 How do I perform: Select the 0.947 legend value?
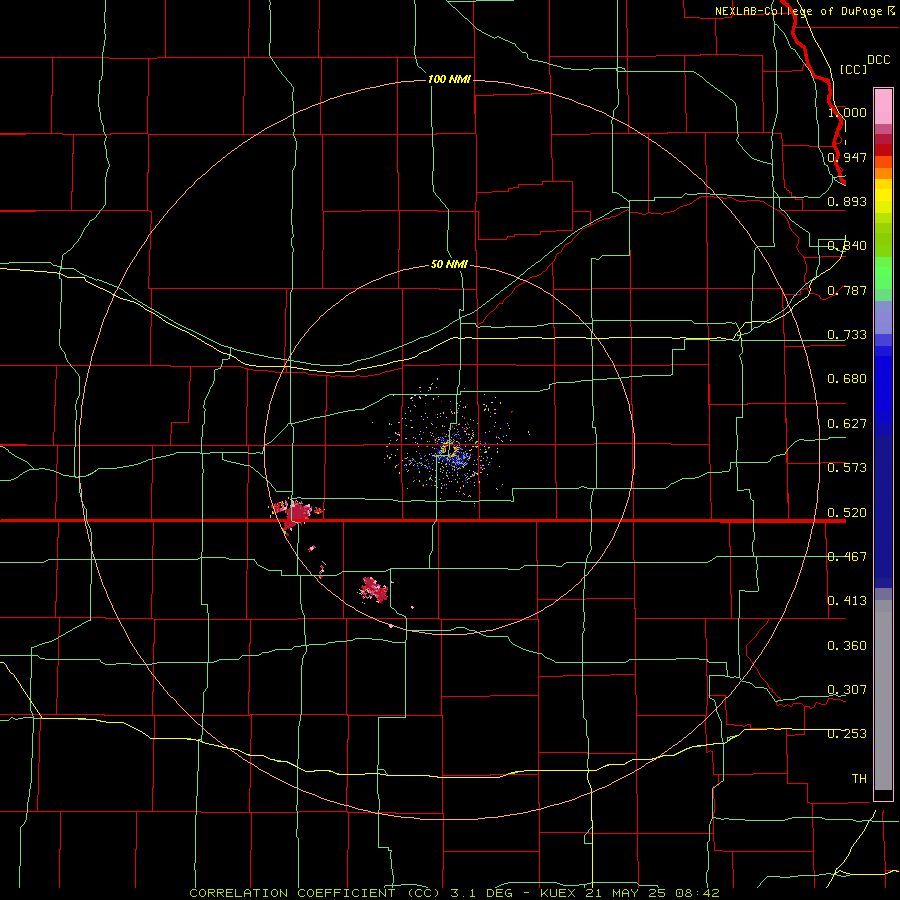click(x=847, y=157)
